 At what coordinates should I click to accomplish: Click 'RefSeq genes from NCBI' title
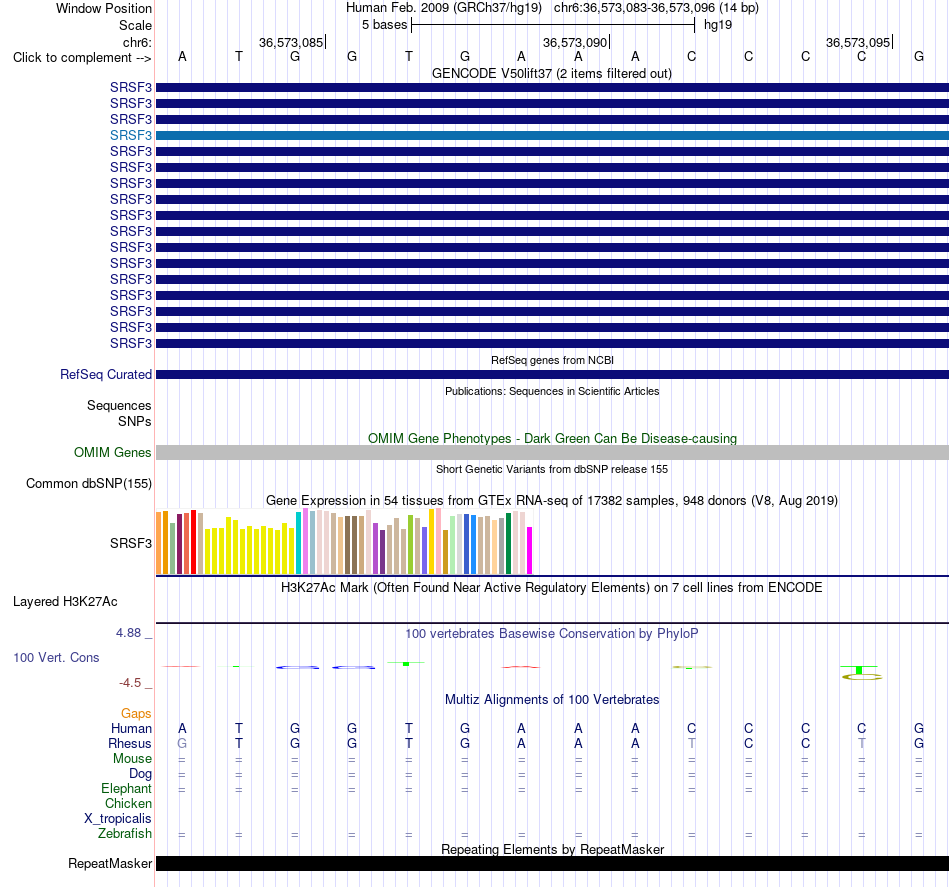click(552, 360)
